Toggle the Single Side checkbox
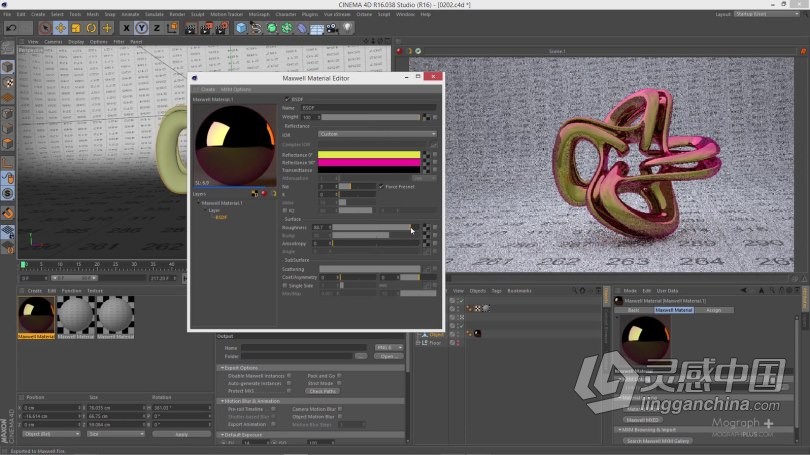 click(285, 286)
